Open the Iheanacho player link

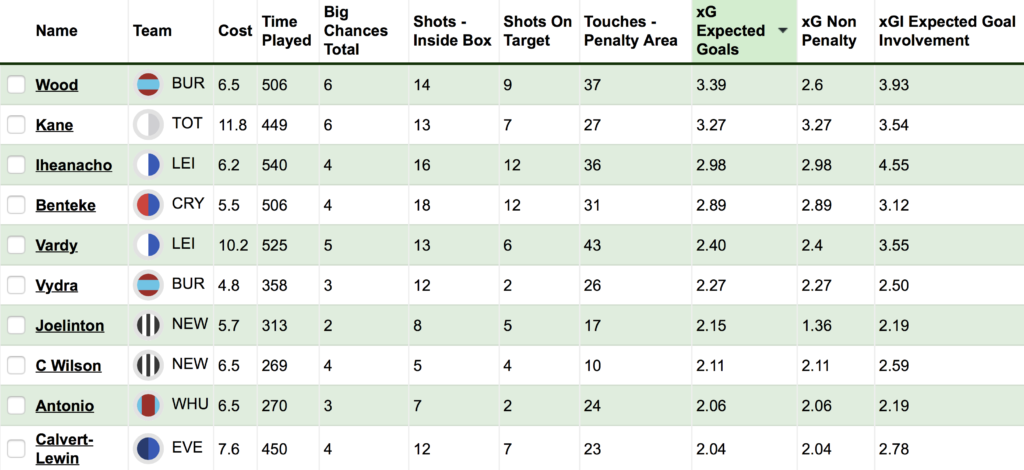(74, 165)
